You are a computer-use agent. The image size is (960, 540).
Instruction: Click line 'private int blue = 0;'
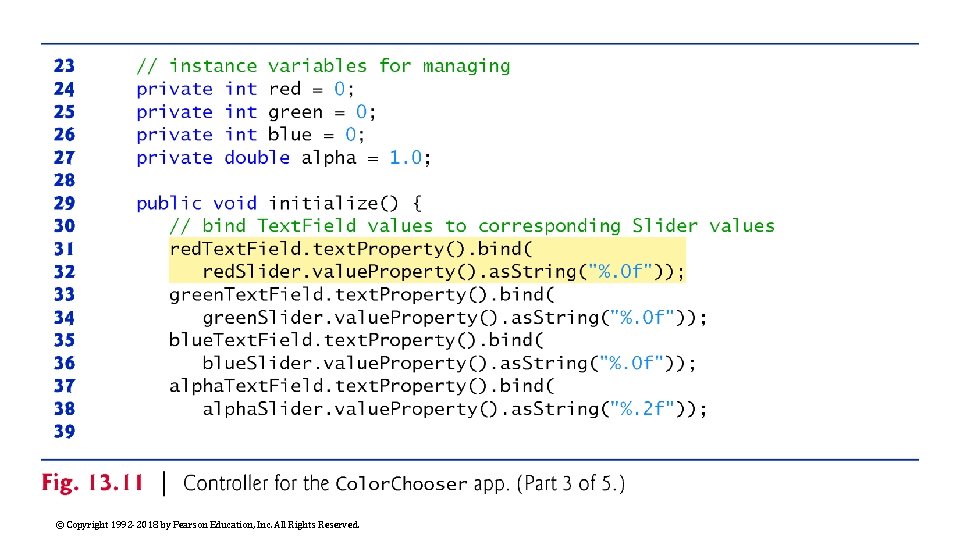click(250, 135)
